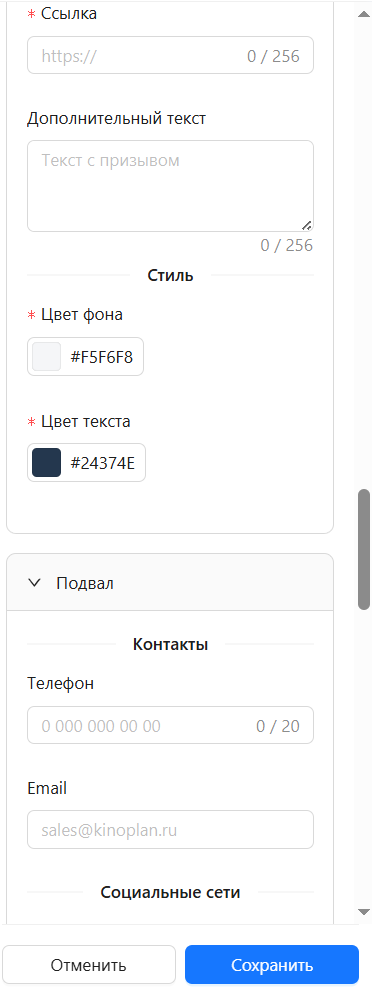Click the Цвет текста field label
372x988 pixels.
click(86, 421)
